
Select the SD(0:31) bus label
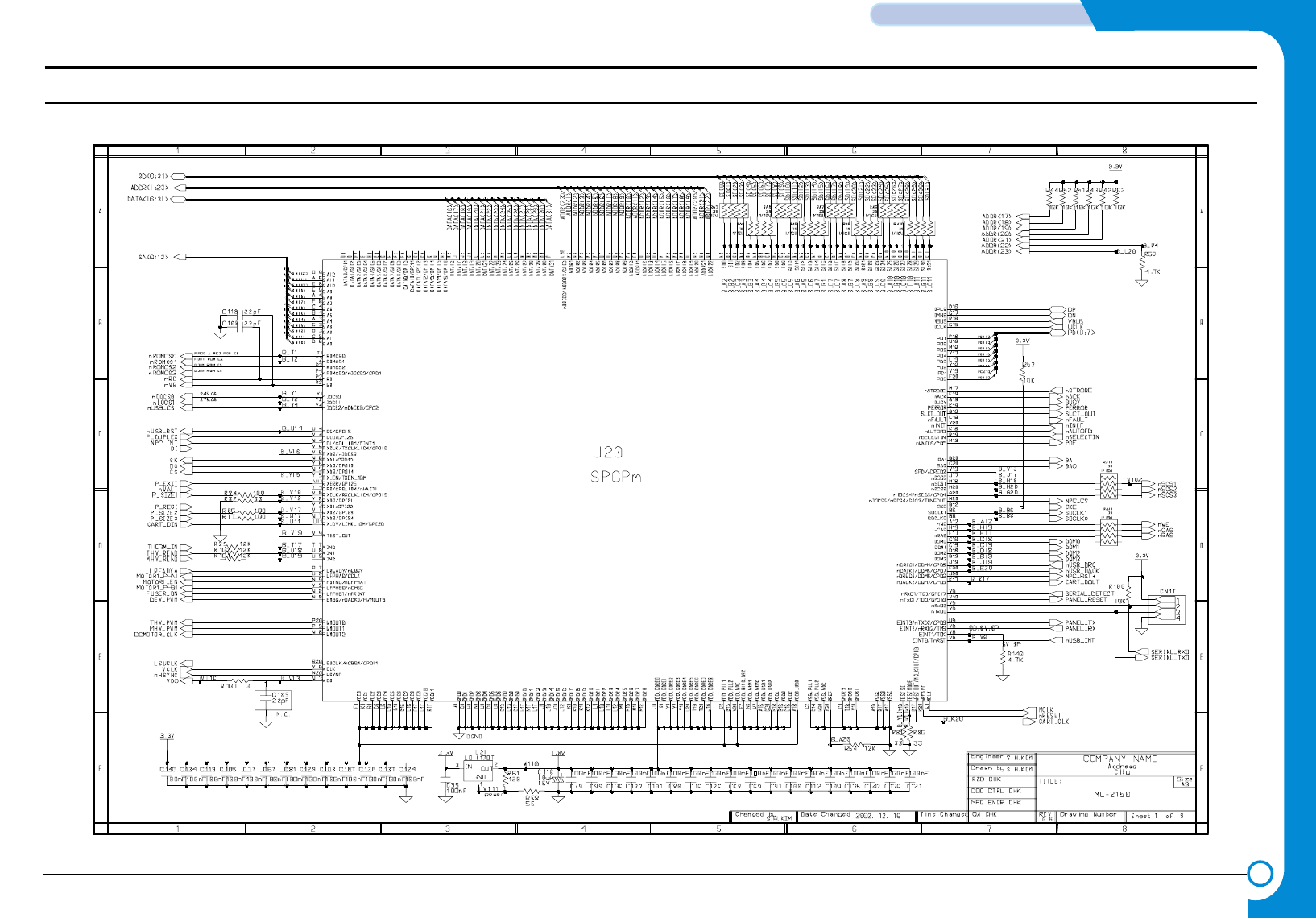click(154, 176)
